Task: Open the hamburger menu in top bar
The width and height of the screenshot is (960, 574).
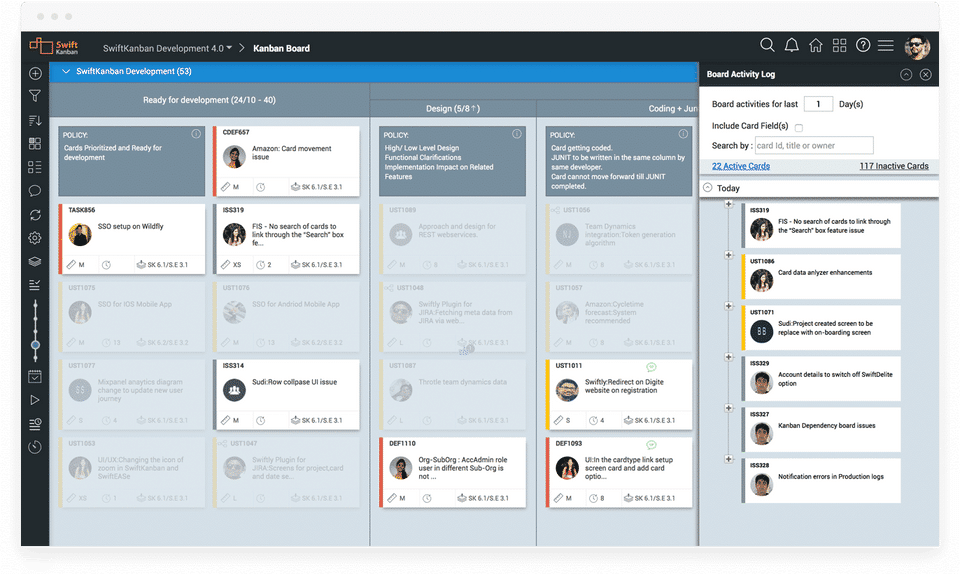Action: (885, 45)
